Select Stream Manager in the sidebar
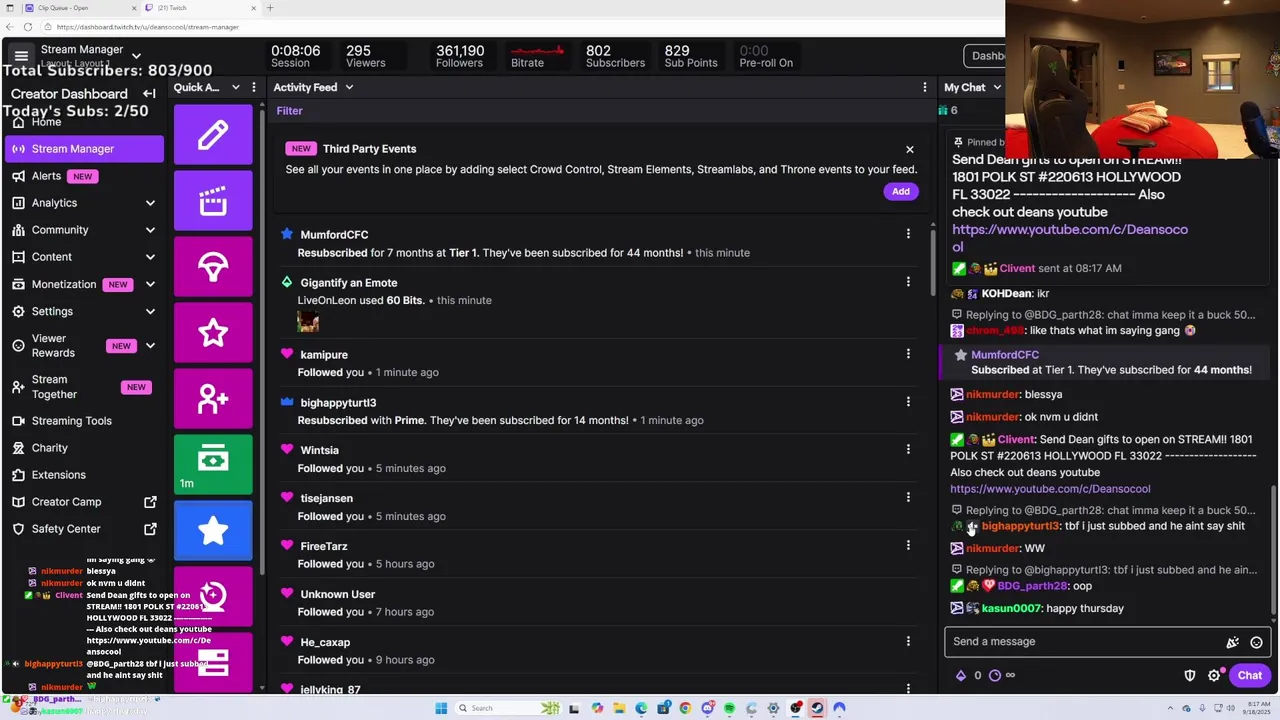 coord(82,149)
